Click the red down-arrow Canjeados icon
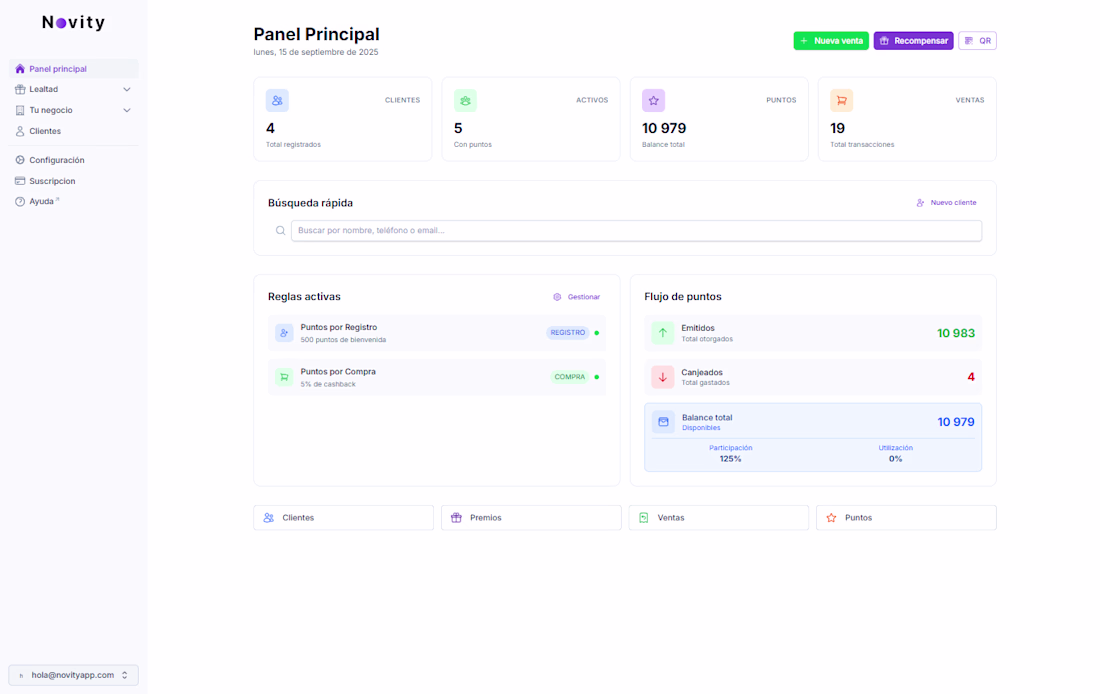 tap(662, 377)
